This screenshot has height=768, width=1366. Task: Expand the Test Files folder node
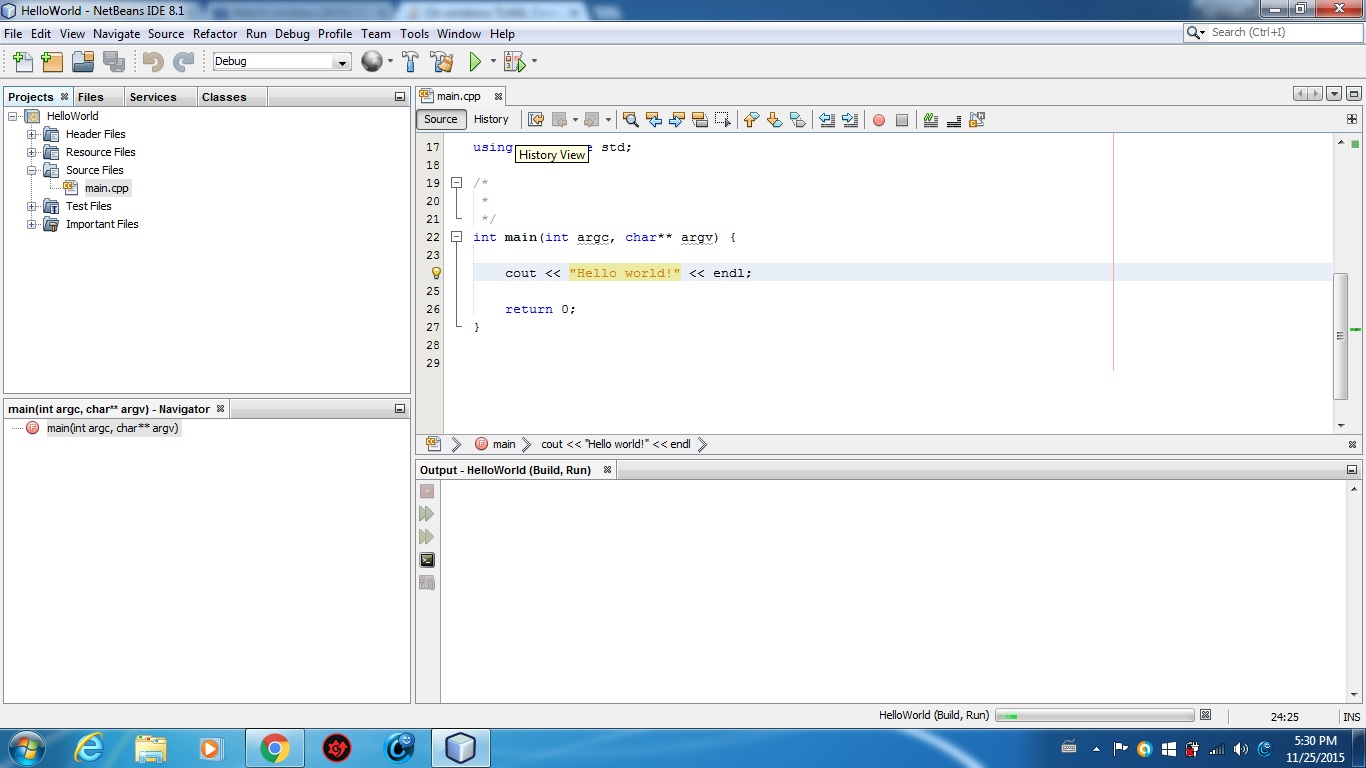coord(31,206)
